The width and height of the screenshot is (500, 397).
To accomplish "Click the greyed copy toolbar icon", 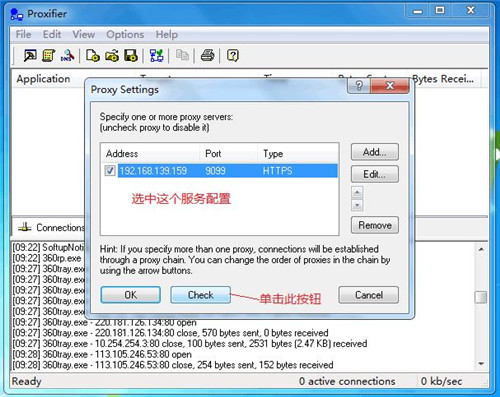I will 182,55.
